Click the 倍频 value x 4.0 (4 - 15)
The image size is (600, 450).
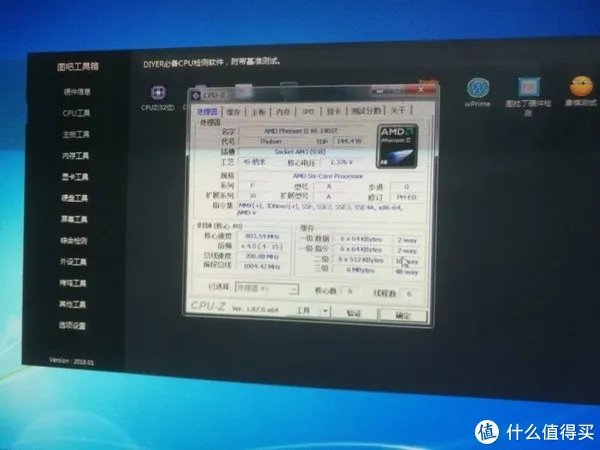point(262,246)
